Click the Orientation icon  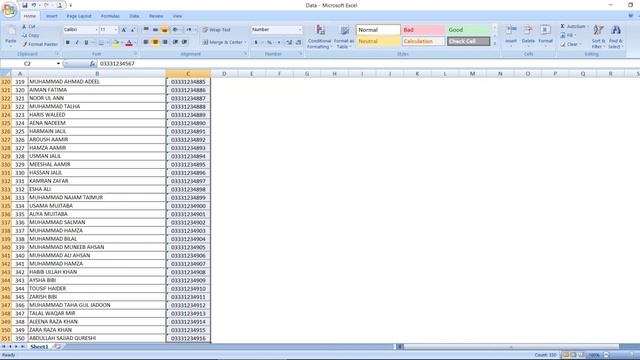(x=175, y=30)
